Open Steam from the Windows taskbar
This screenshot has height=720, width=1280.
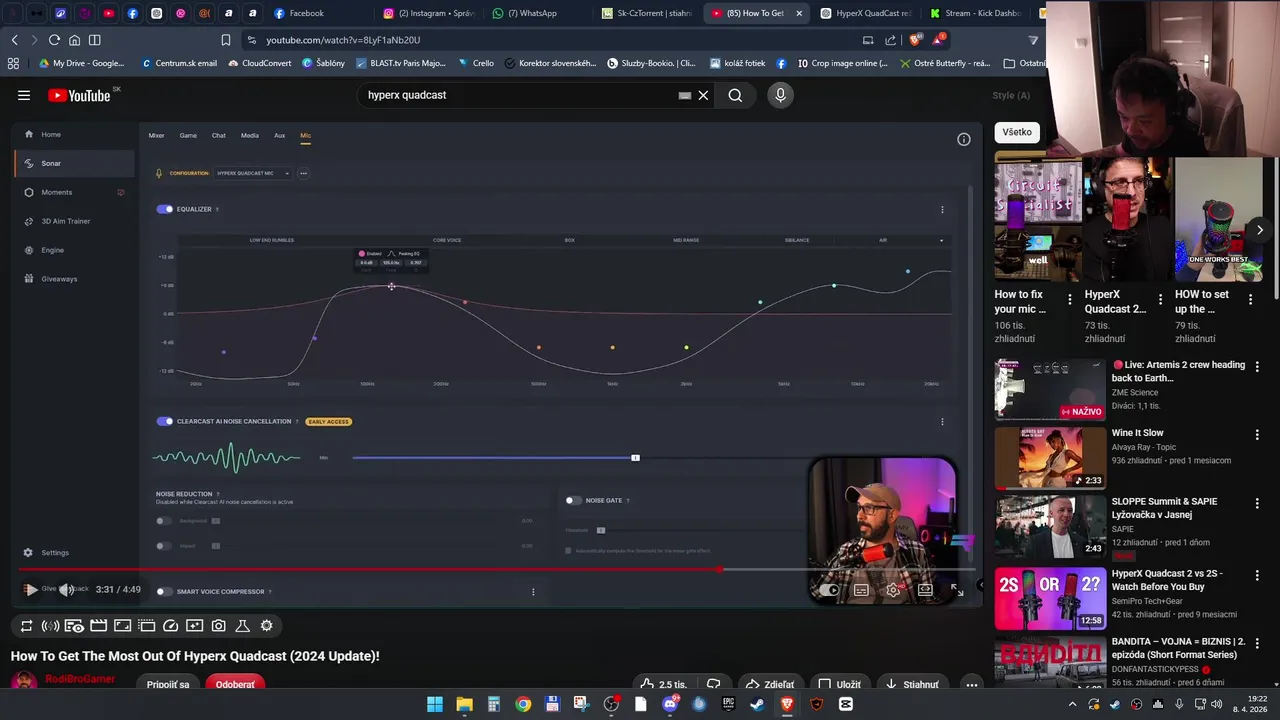click(x=757, y=704)
